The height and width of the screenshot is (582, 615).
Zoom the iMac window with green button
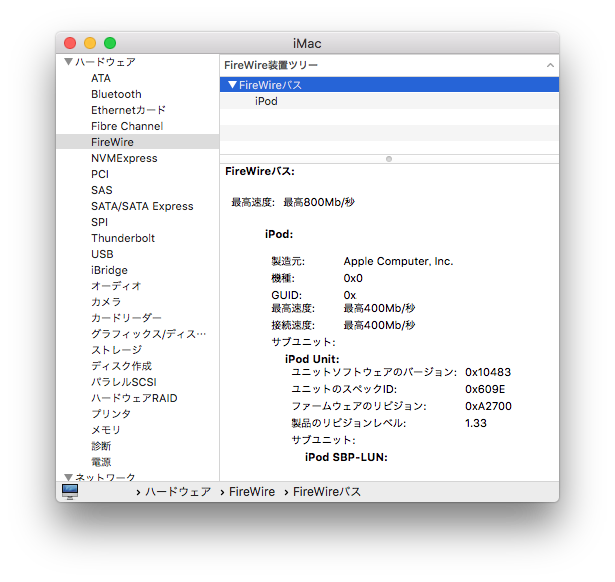point(110,43)
